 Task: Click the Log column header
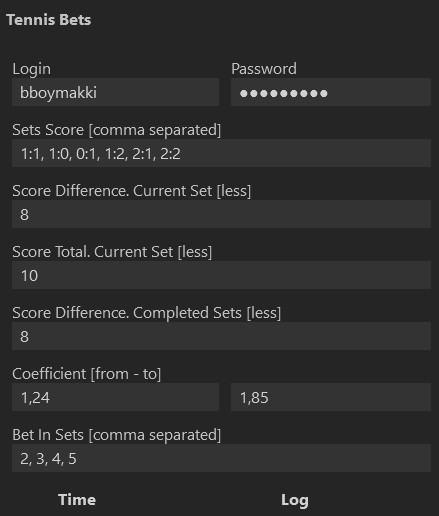295,500
